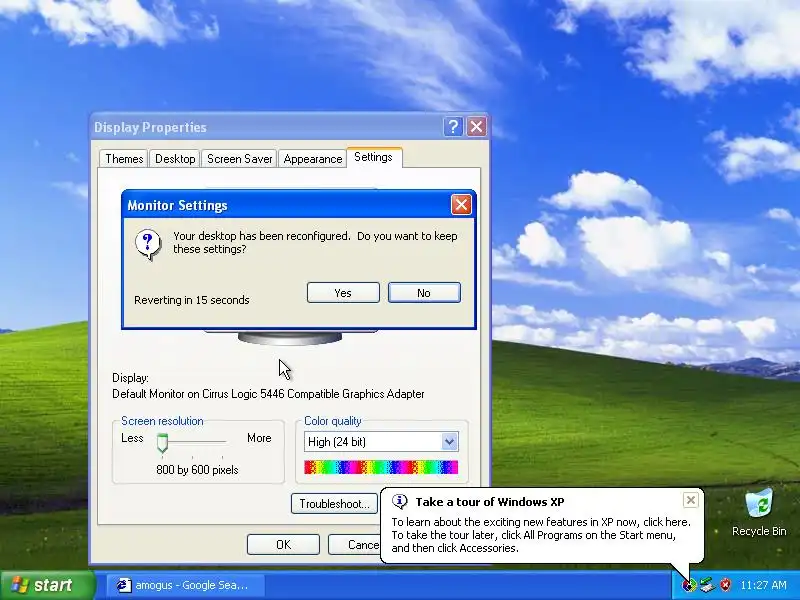Click the color quality rainbow preview bar
This screenshot has height=600, width=800.
tap(381, 467)
